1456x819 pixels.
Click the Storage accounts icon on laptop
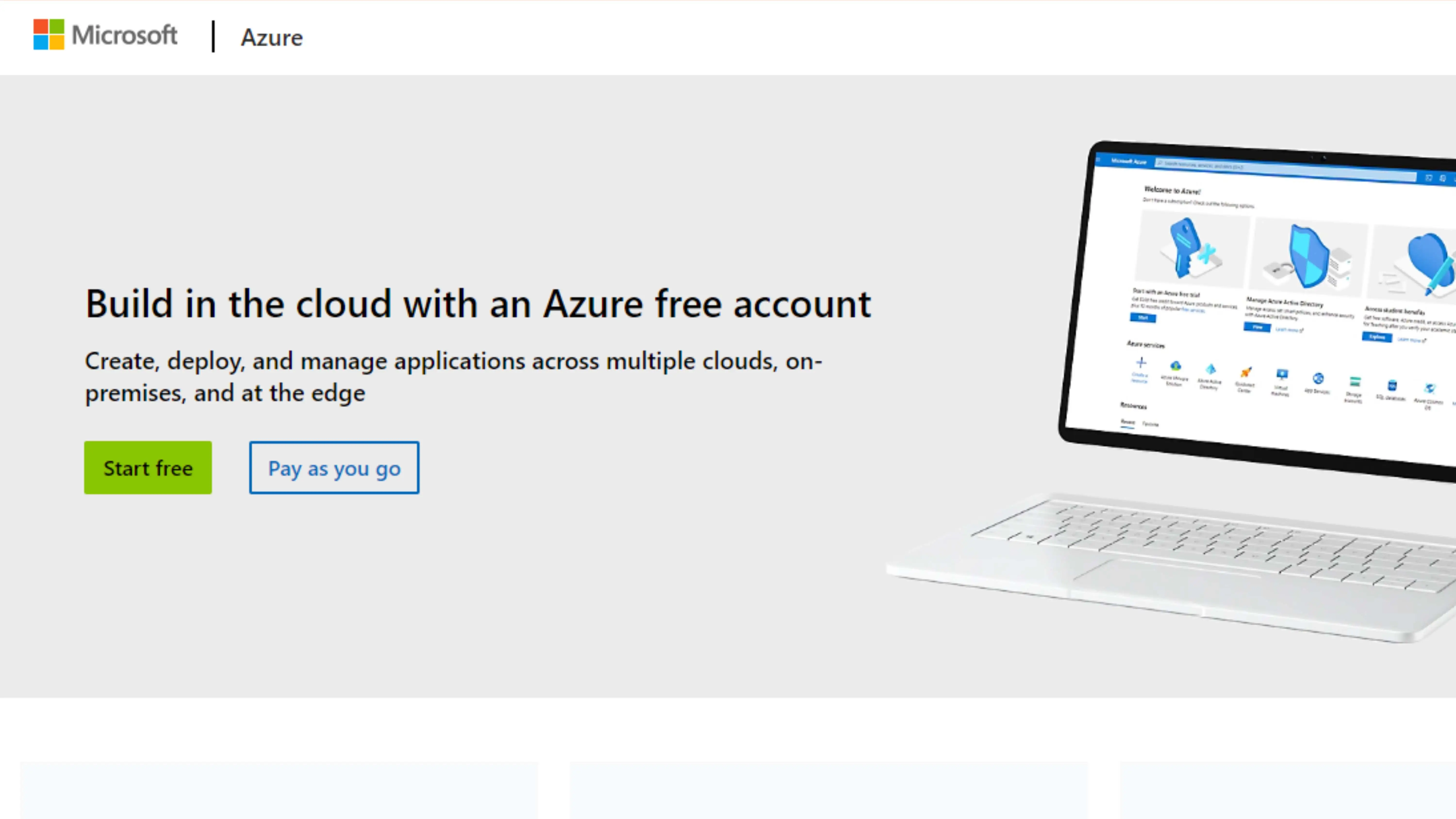(1355, 381)
